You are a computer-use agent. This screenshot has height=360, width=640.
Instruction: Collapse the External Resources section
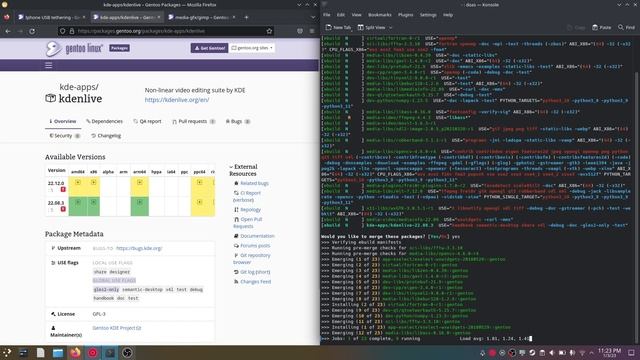243,170
